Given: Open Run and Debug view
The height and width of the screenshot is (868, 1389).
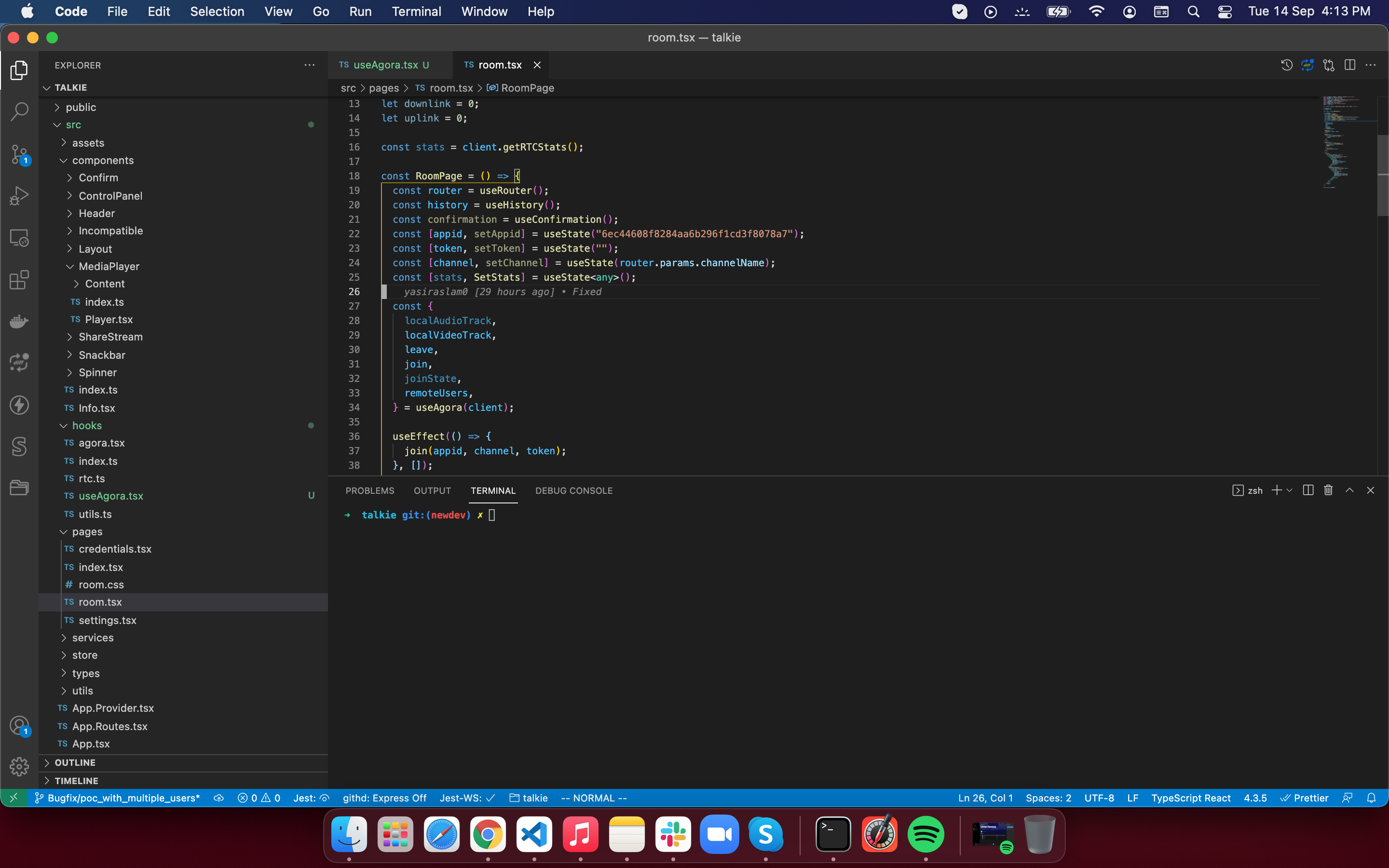Looking at the screenshot, I should click(x=19, y=196).
